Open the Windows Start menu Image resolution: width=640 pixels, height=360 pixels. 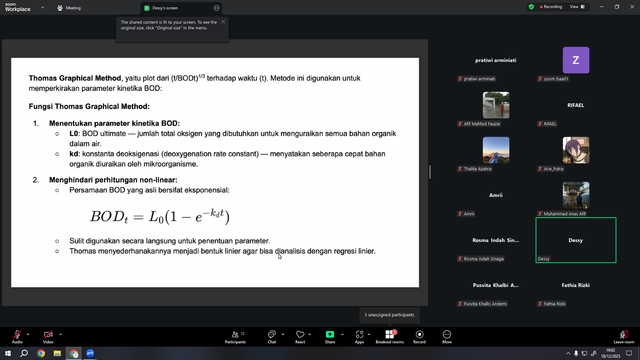point(8,353)
